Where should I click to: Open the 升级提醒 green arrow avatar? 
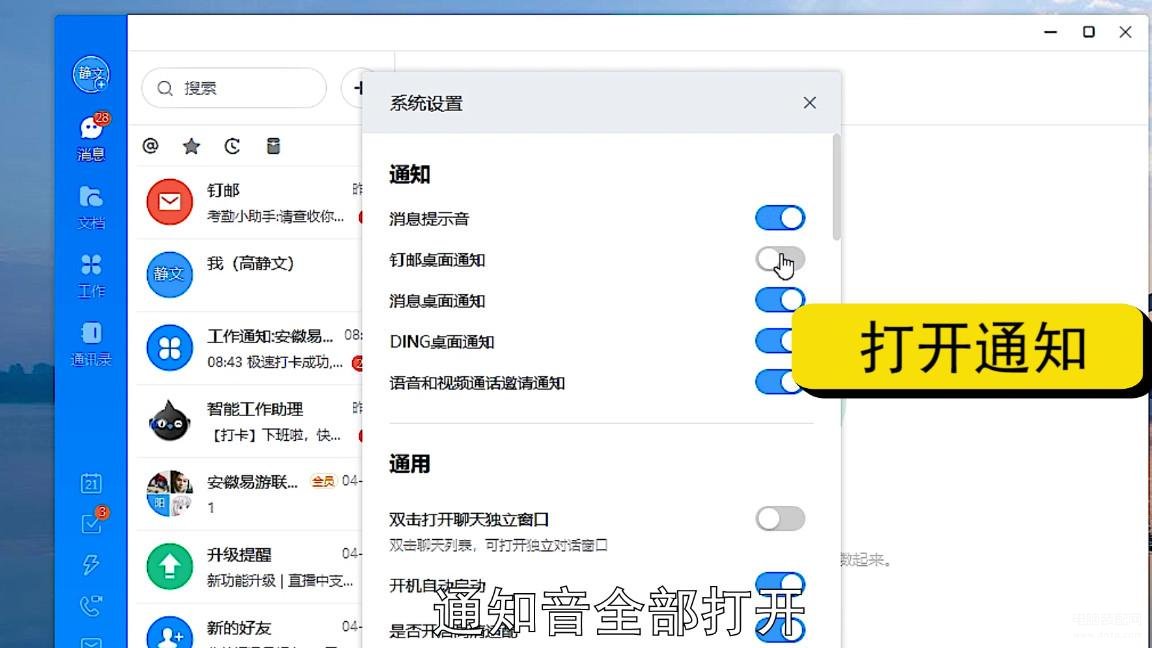pyautogui.click(x=169, y=566)
